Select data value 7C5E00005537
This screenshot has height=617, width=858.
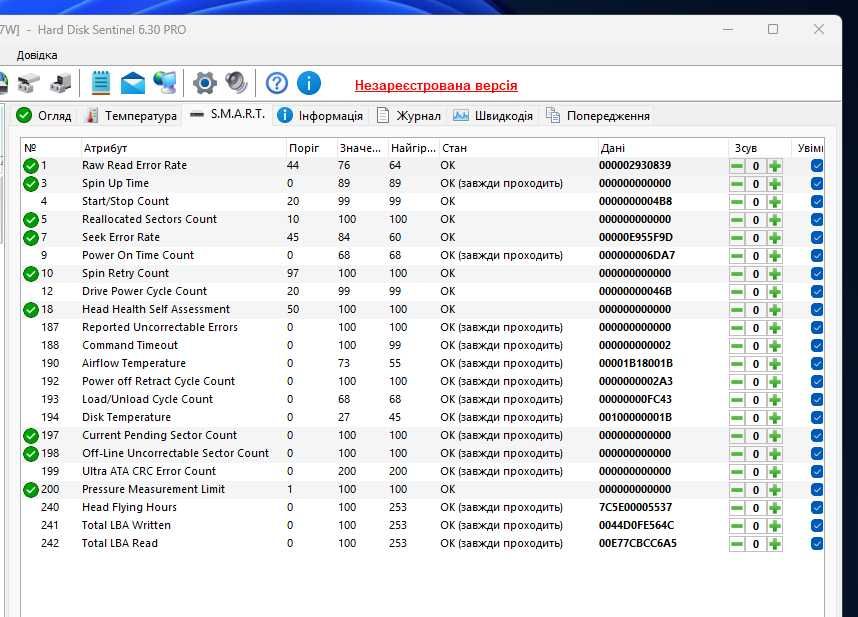(x=635, y=507)
